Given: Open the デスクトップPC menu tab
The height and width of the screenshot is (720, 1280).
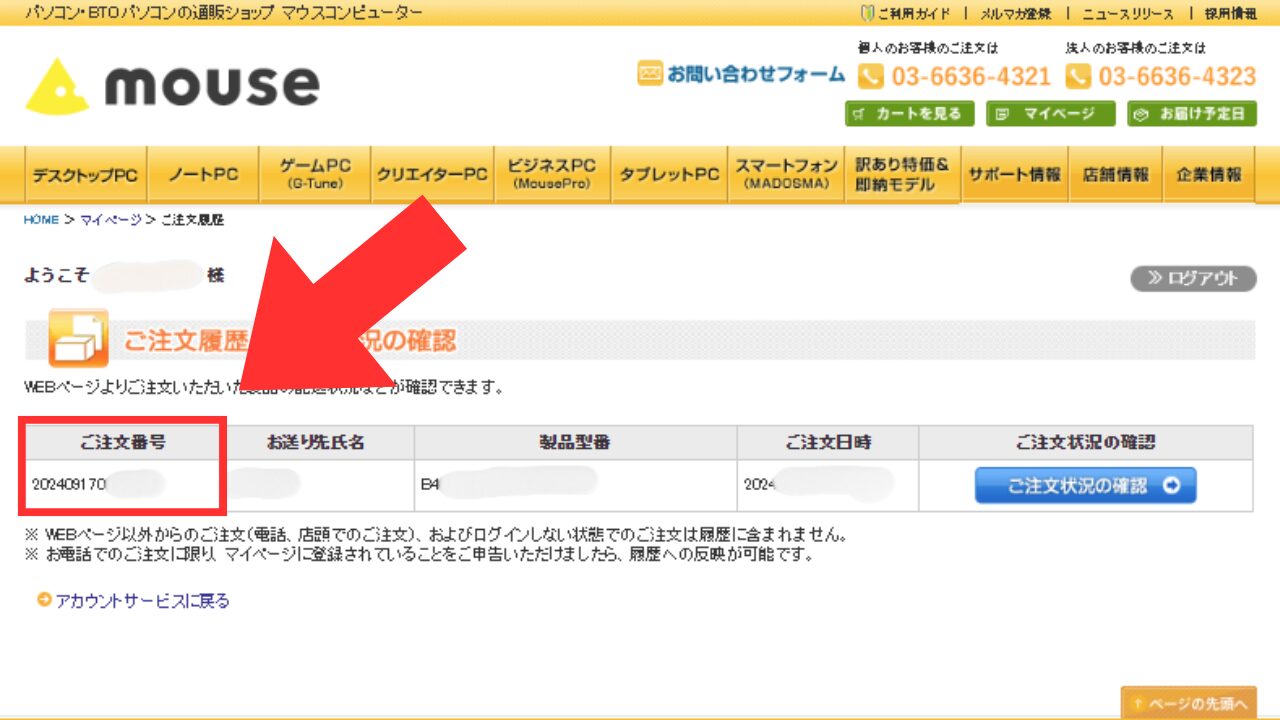Looking at the screenshot, I should pos(85,175).
